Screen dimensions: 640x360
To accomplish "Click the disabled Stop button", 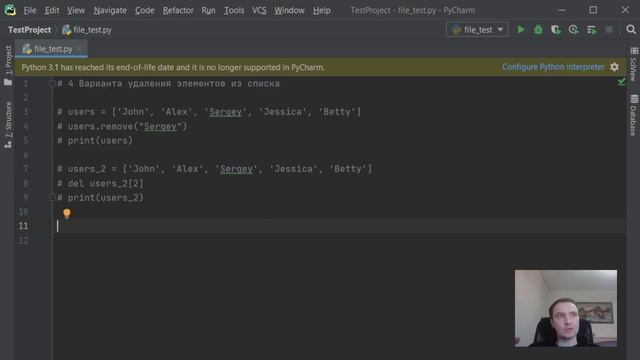I will click(x=609, y=29).
